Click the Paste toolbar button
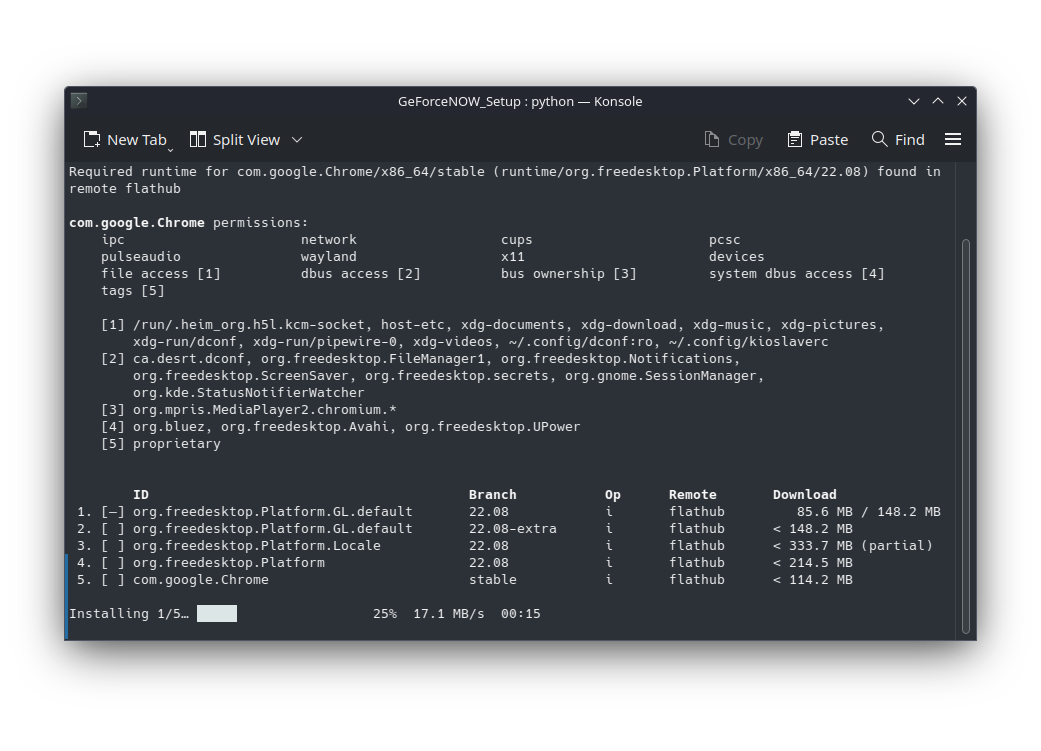The width and height of the screenshot is (1041, 751). (x=817, y=139)
